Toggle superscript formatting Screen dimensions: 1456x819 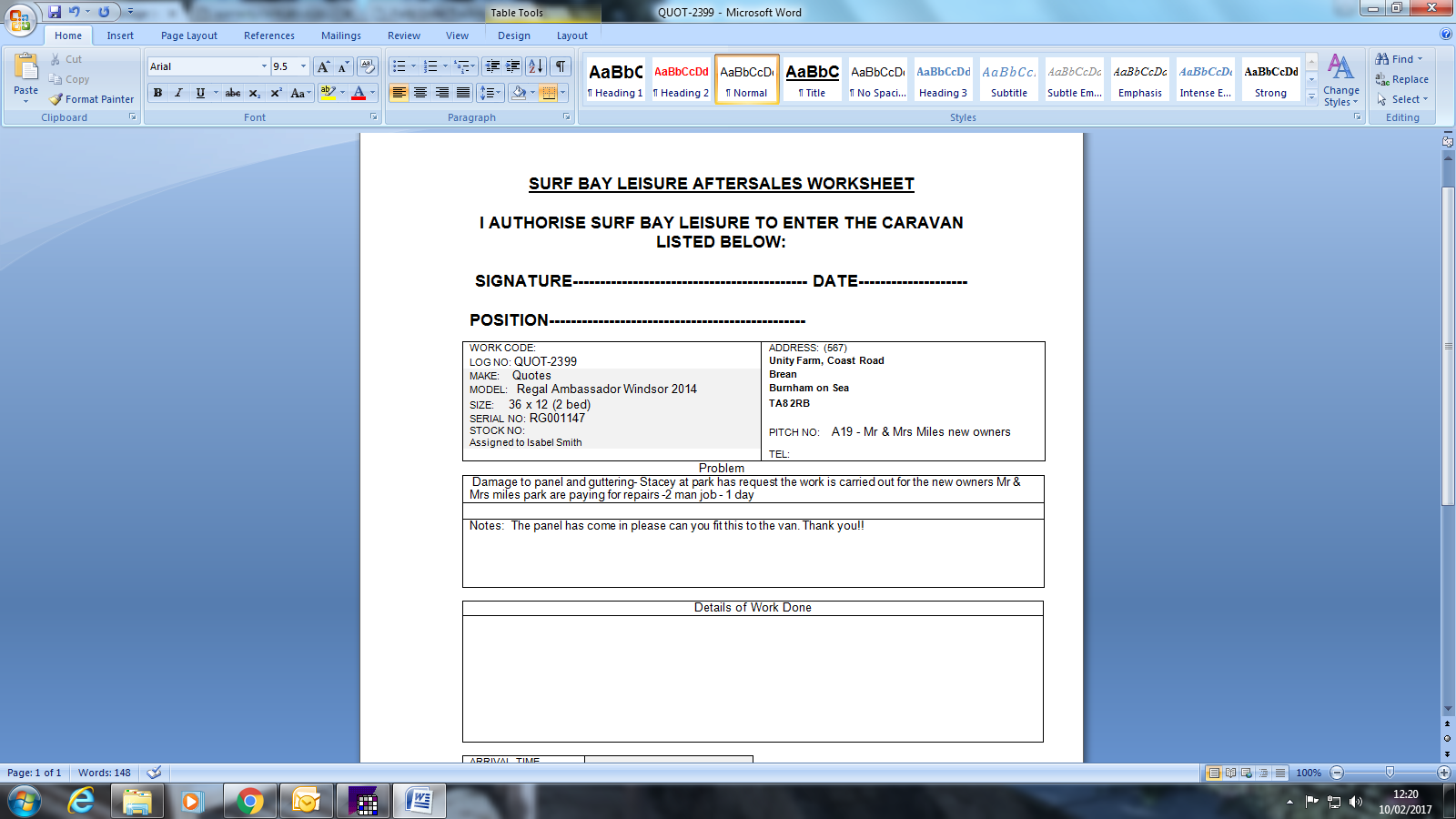tap(276, 93)
